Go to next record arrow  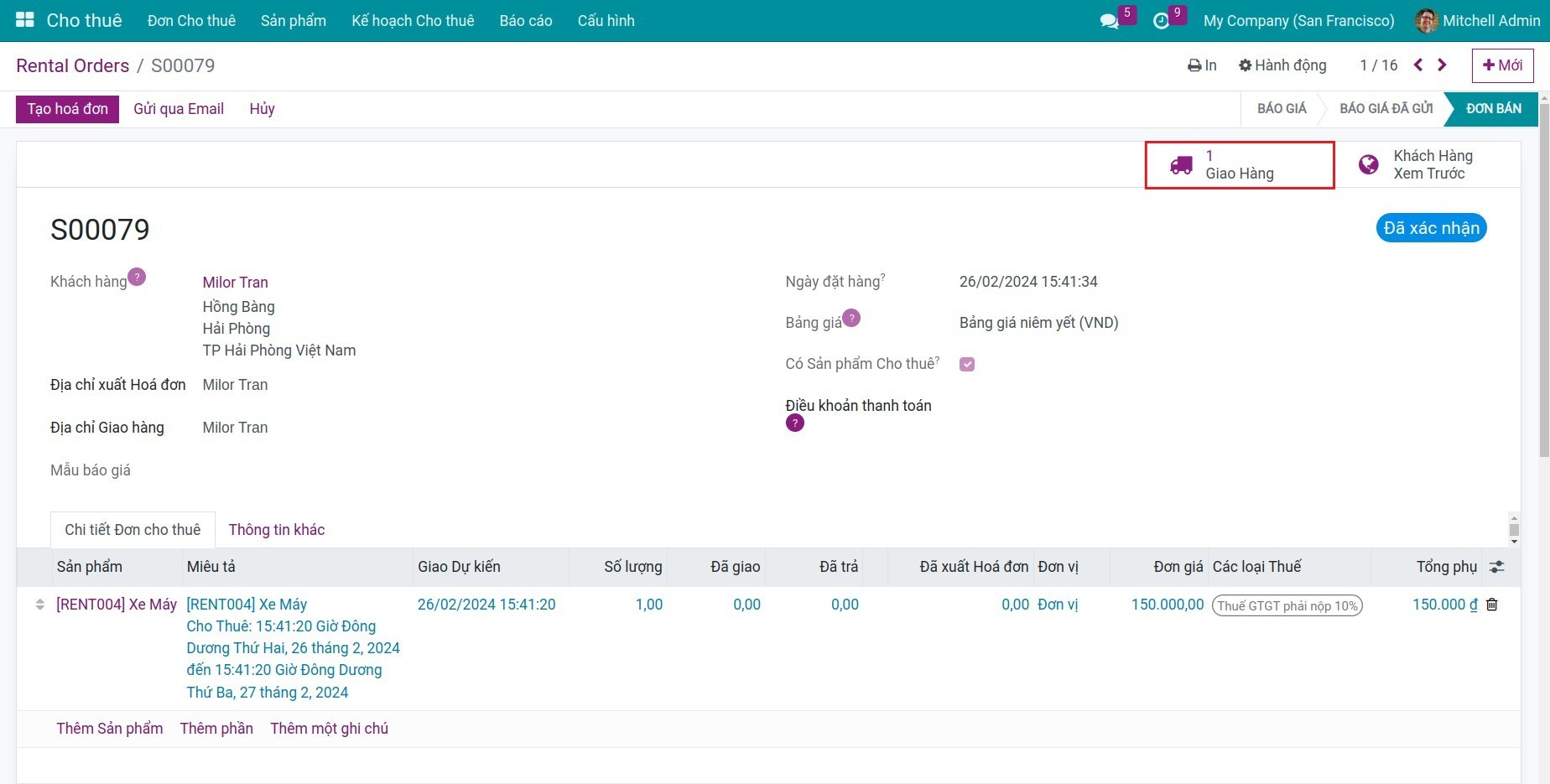pyautogui.click(x=1442, y=65)
